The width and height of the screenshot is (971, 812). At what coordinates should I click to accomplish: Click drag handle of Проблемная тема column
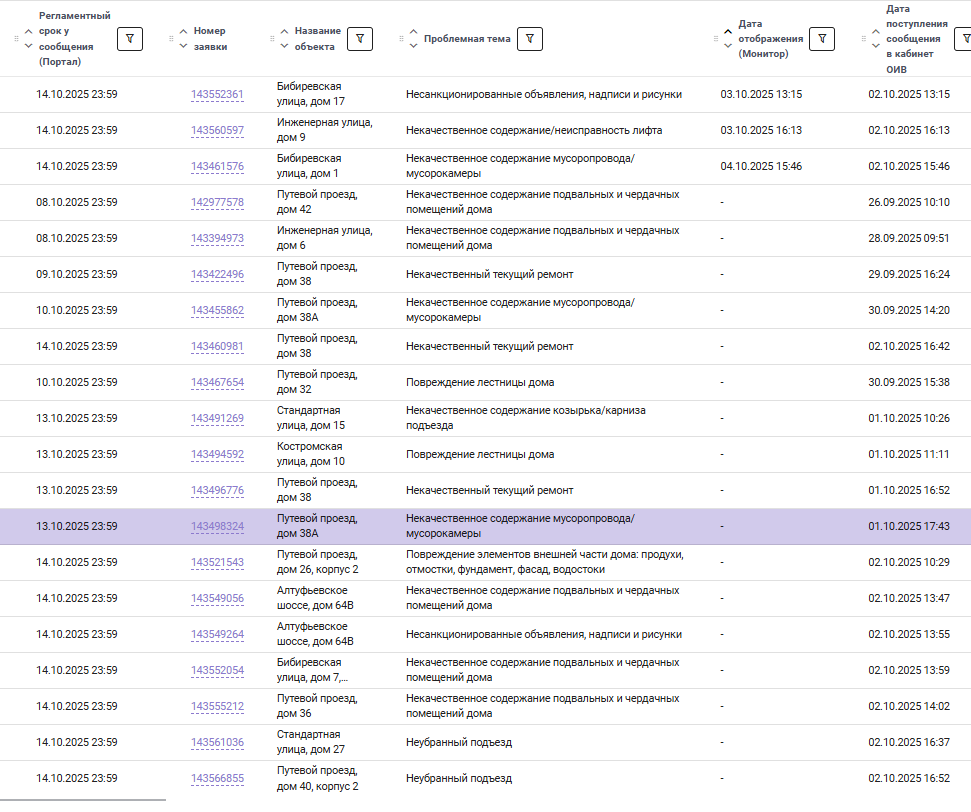point(401,39)
